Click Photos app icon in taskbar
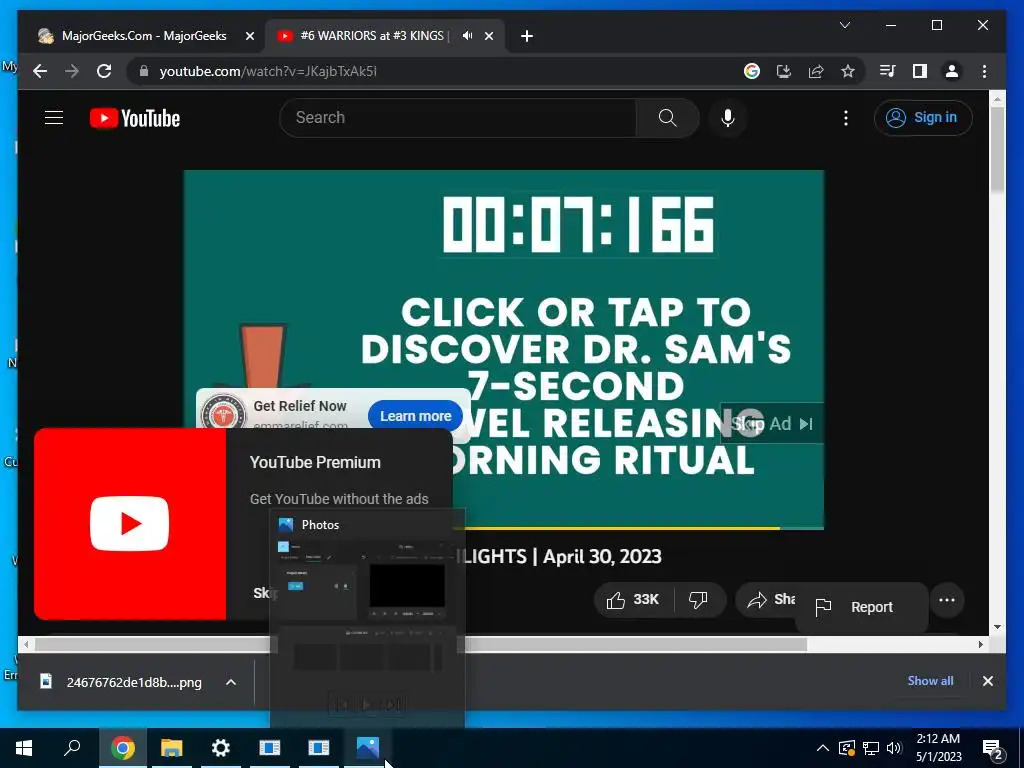Viewport: 1024px width, 768px height. 368,748
